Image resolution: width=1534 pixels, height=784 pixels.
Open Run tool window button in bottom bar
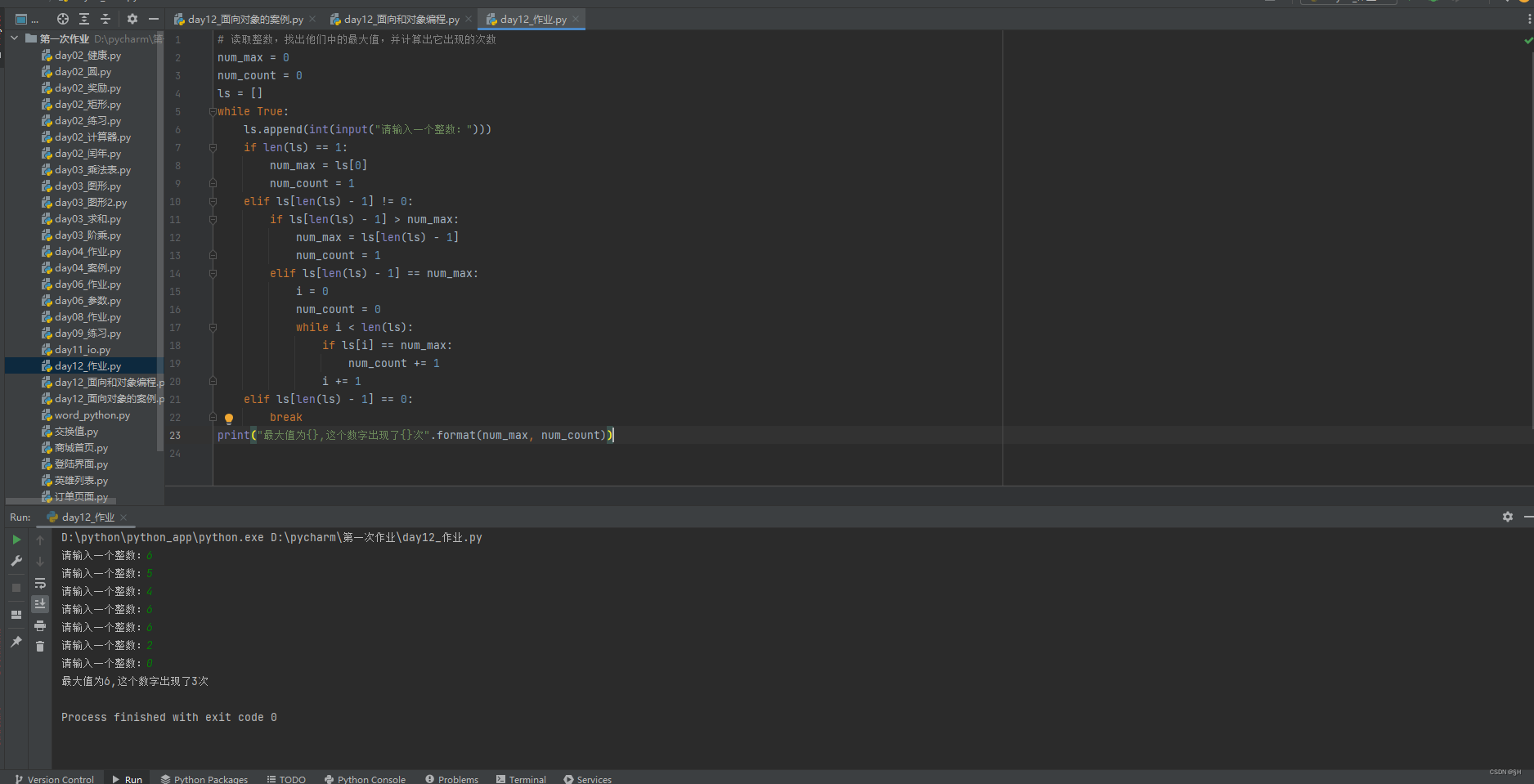point(128,779)
